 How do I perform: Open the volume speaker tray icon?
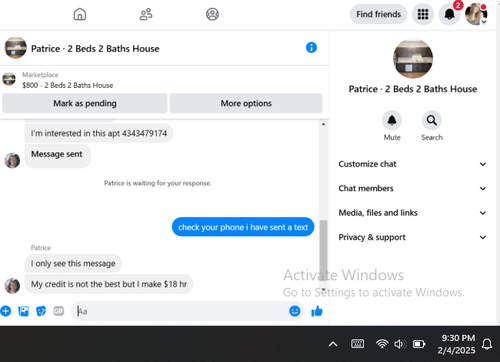(x=400, y=344)
